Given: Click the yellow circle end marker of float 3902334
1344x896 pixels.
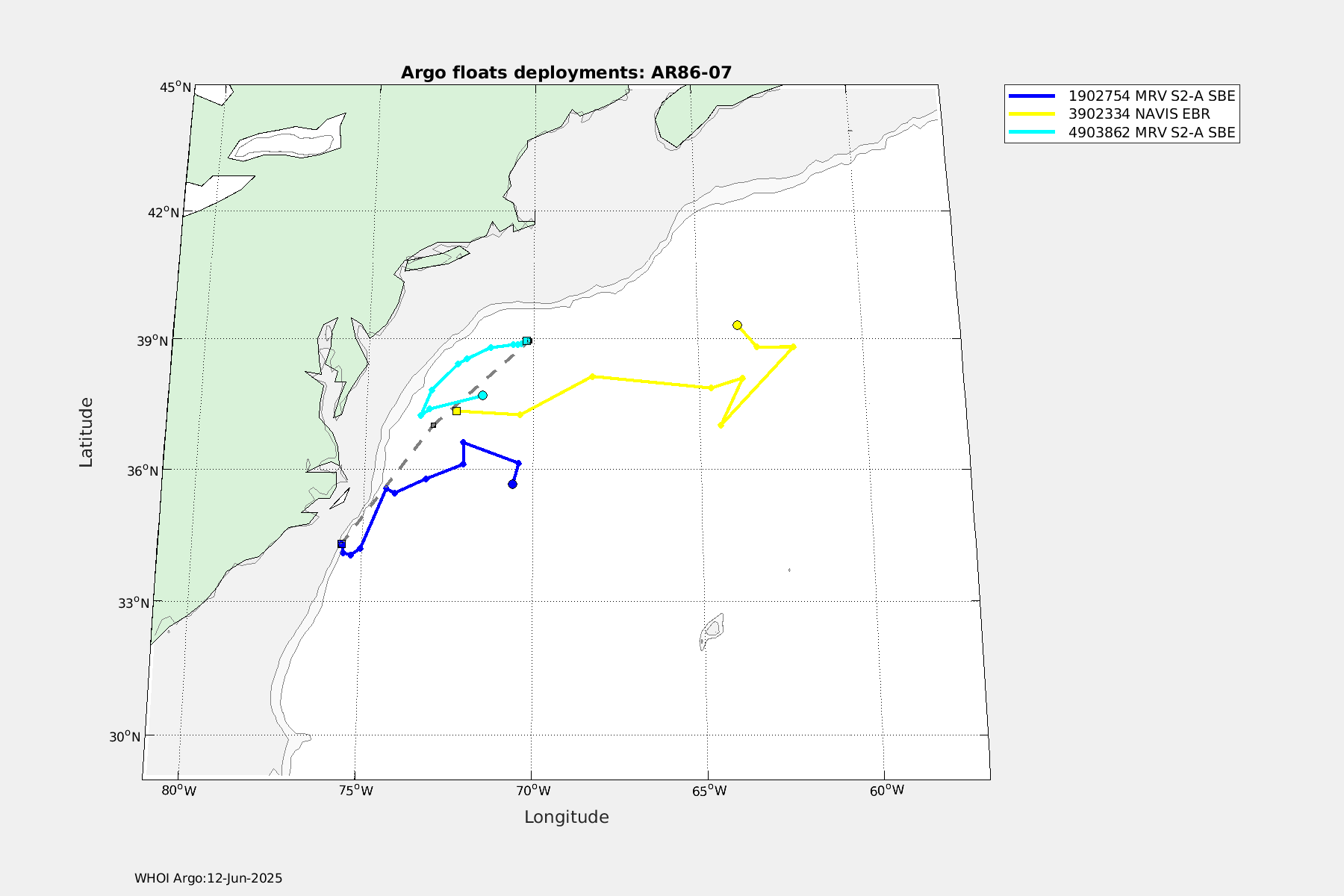Looking at the screenshot, I should click(x=737, y=325).
